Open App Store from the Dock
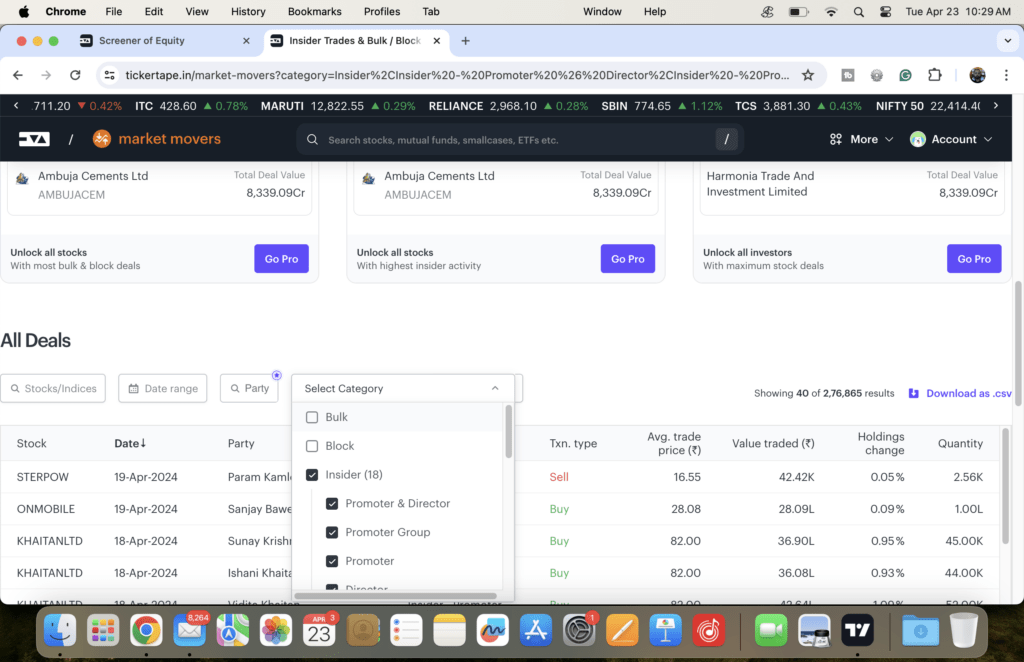The image size is (1024, 662). tap(536, 631)
